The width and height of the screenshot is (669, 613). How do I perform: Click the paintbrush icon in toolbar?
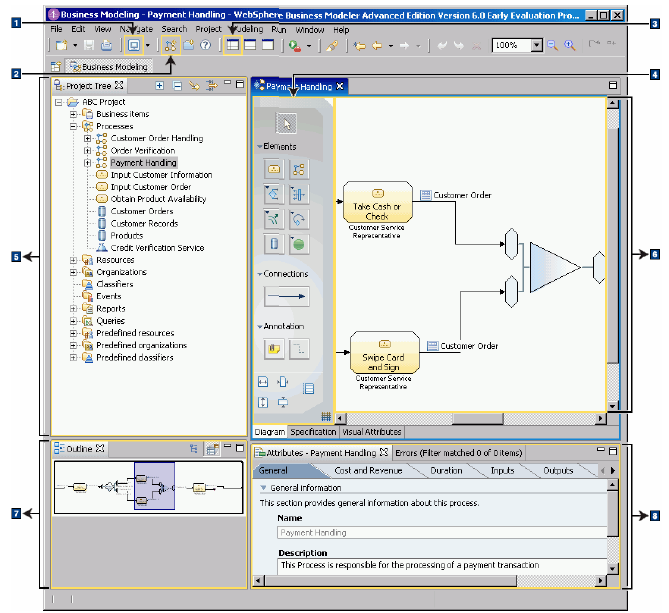332,45
